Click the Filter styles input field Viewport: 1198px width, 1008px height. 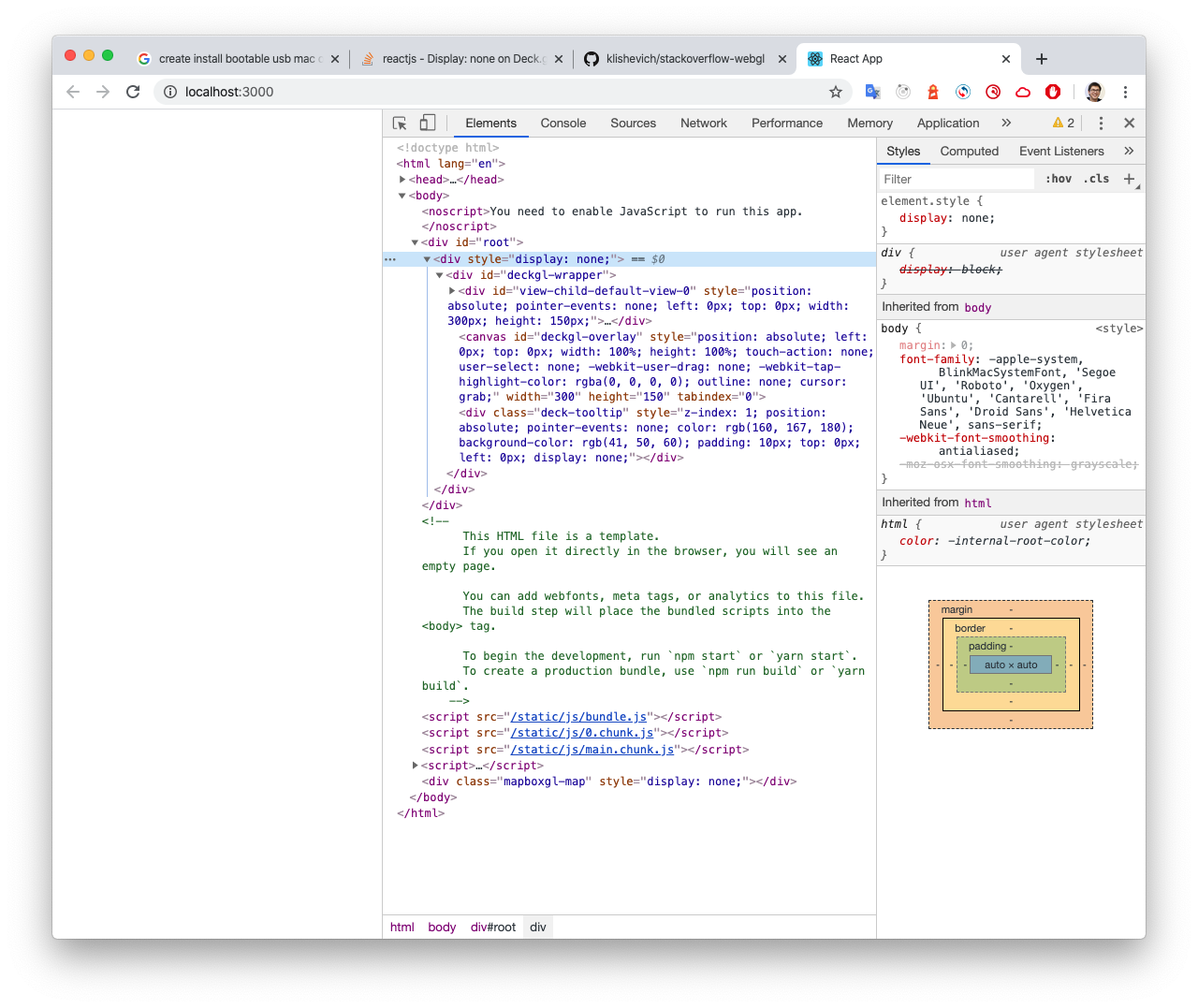pos(958,179)
